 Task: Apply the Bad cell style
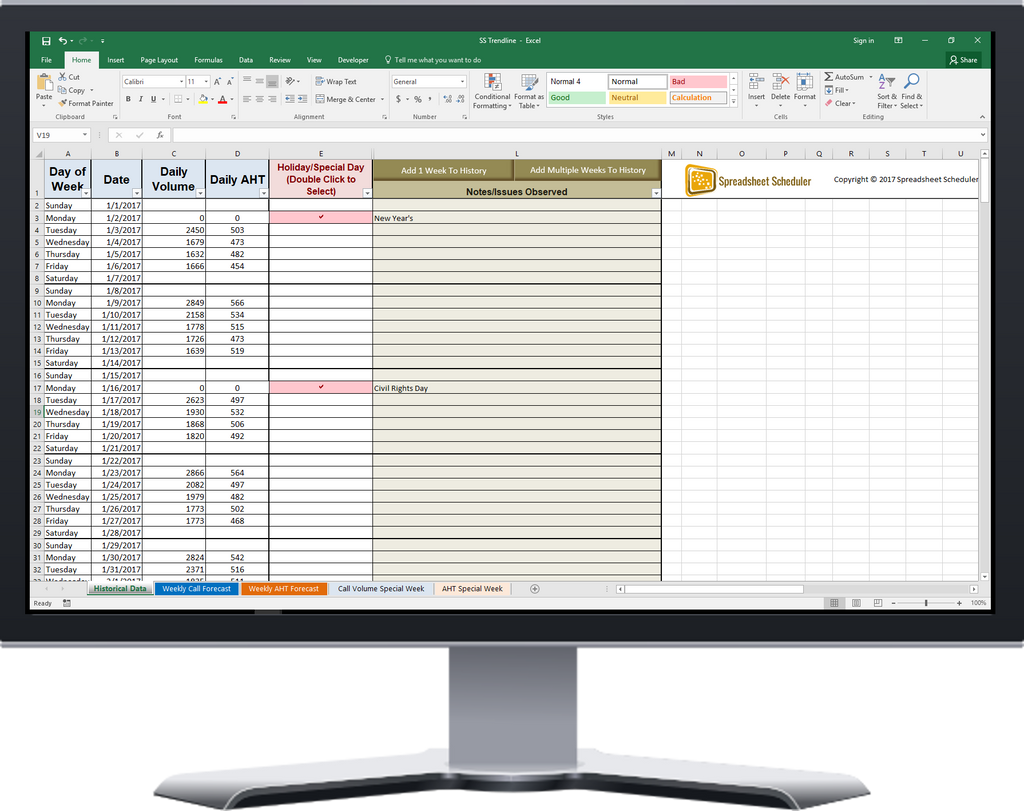point(698,82)
